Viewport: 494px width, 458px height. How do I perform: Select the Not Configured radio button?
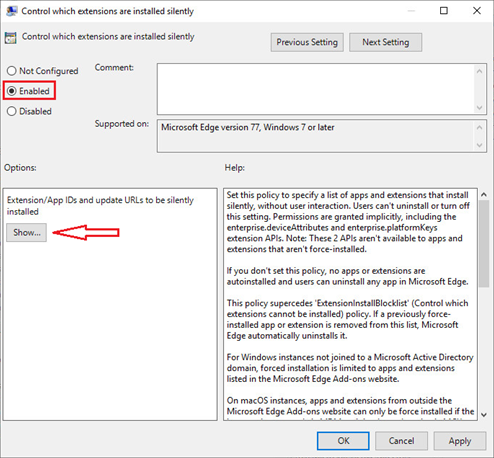click(11, 71)
